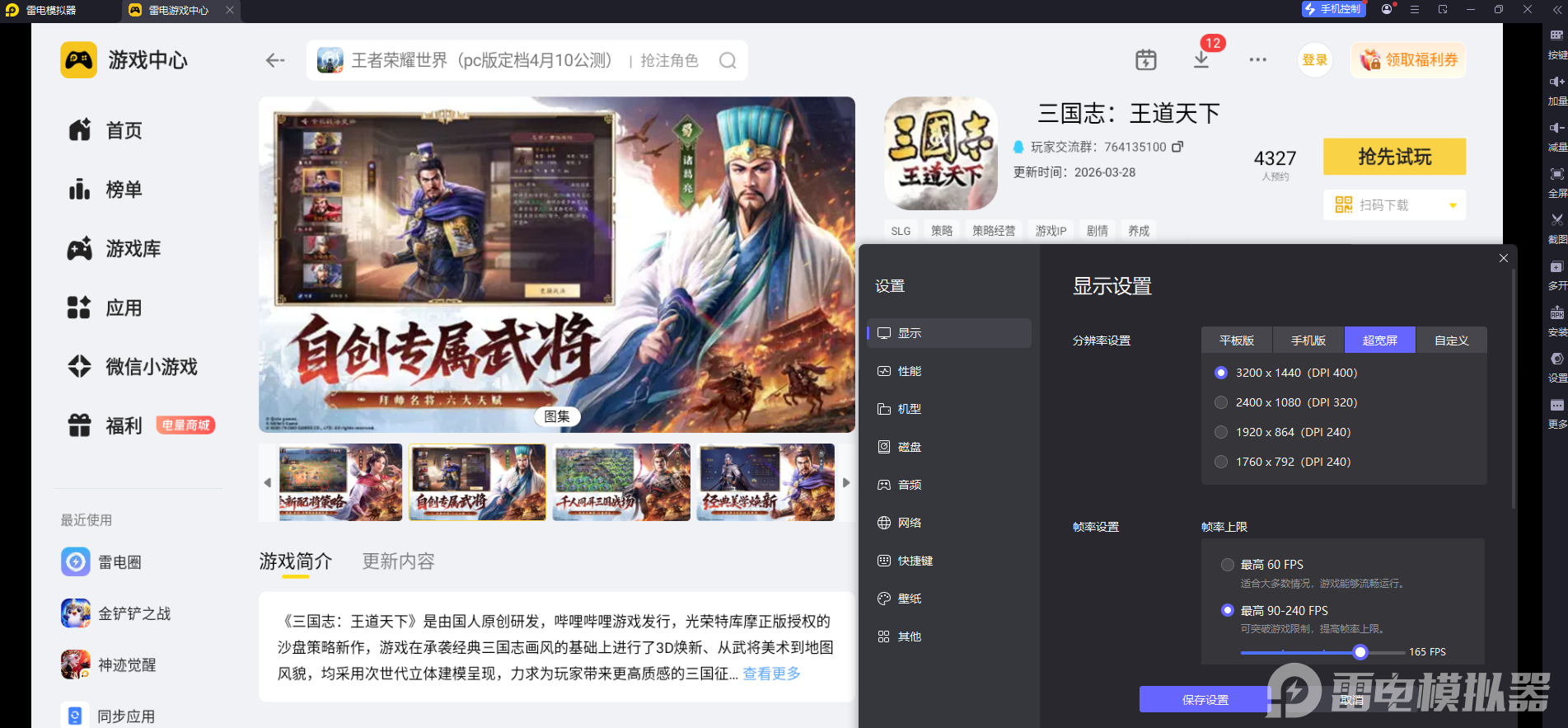This screenshot has width=1568, height=728.
Task: Launch 雷电圈 from recently used
Action: point(101,562)
